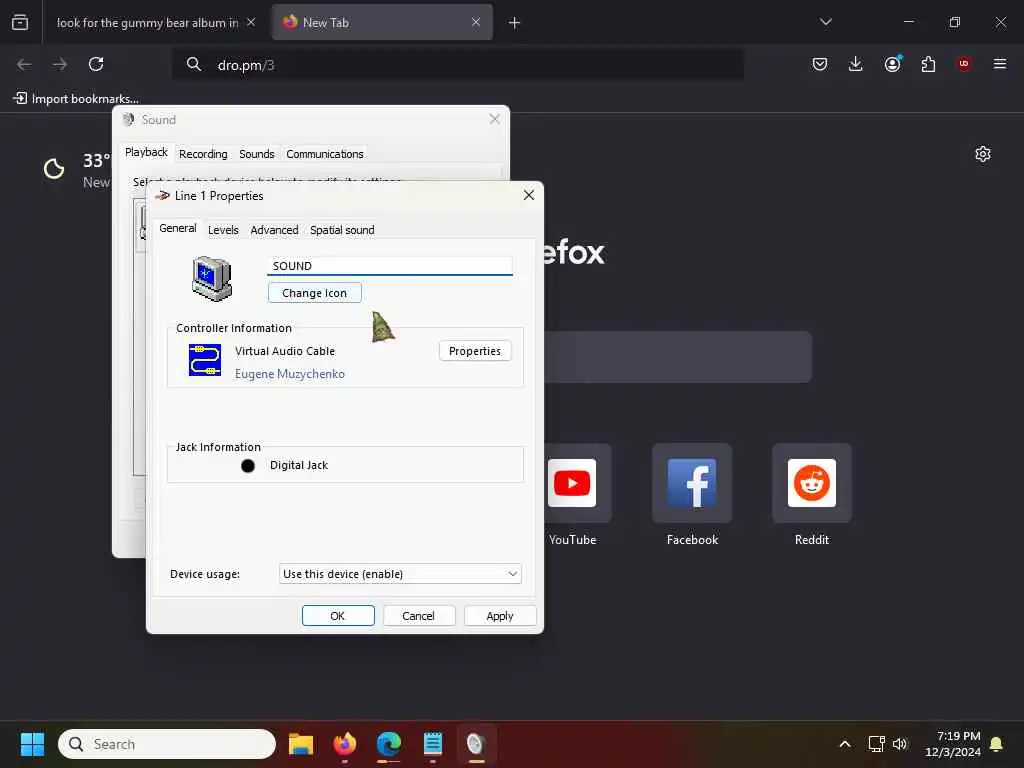1024x768 pixels.
Task: Click Import bookmarks in bookmarks bar
Action: [76, 99]
